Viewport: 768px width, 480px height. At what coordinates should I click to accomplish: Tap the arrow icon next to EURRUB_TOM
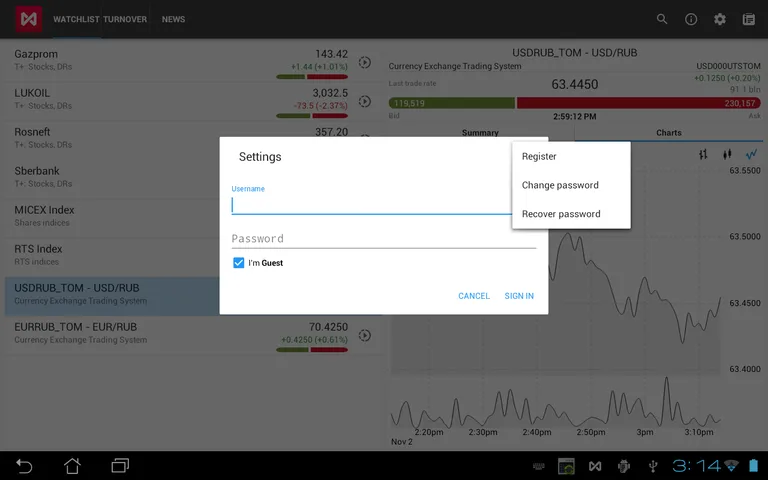click(x=364, y=336)
